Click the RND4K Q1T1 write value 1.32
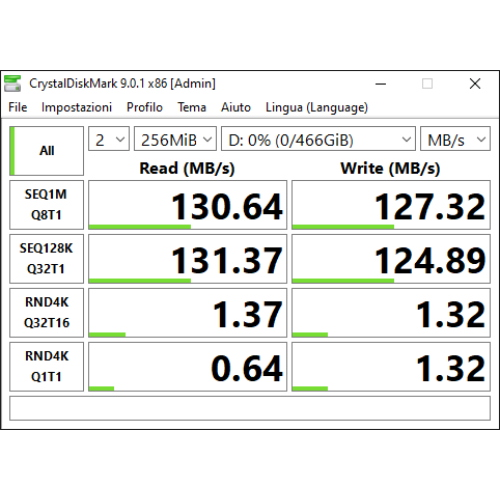The image size is (500, 500). pos(391,367)
